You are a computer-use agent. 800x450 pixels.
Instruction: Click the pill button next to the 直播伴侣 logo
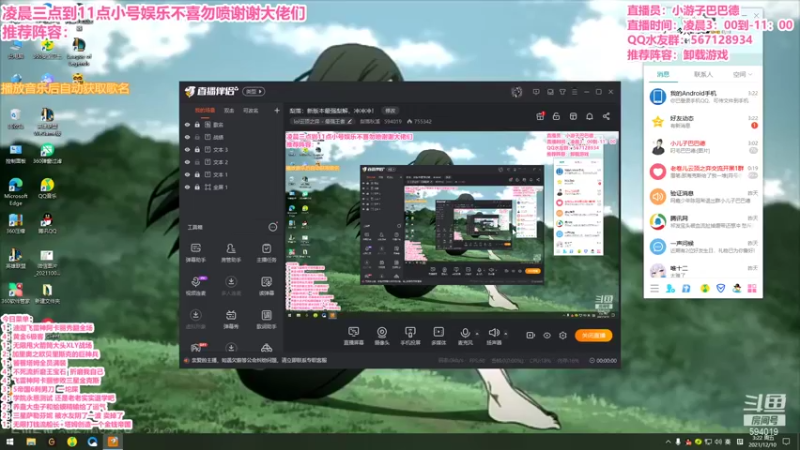tap(254, 92)
